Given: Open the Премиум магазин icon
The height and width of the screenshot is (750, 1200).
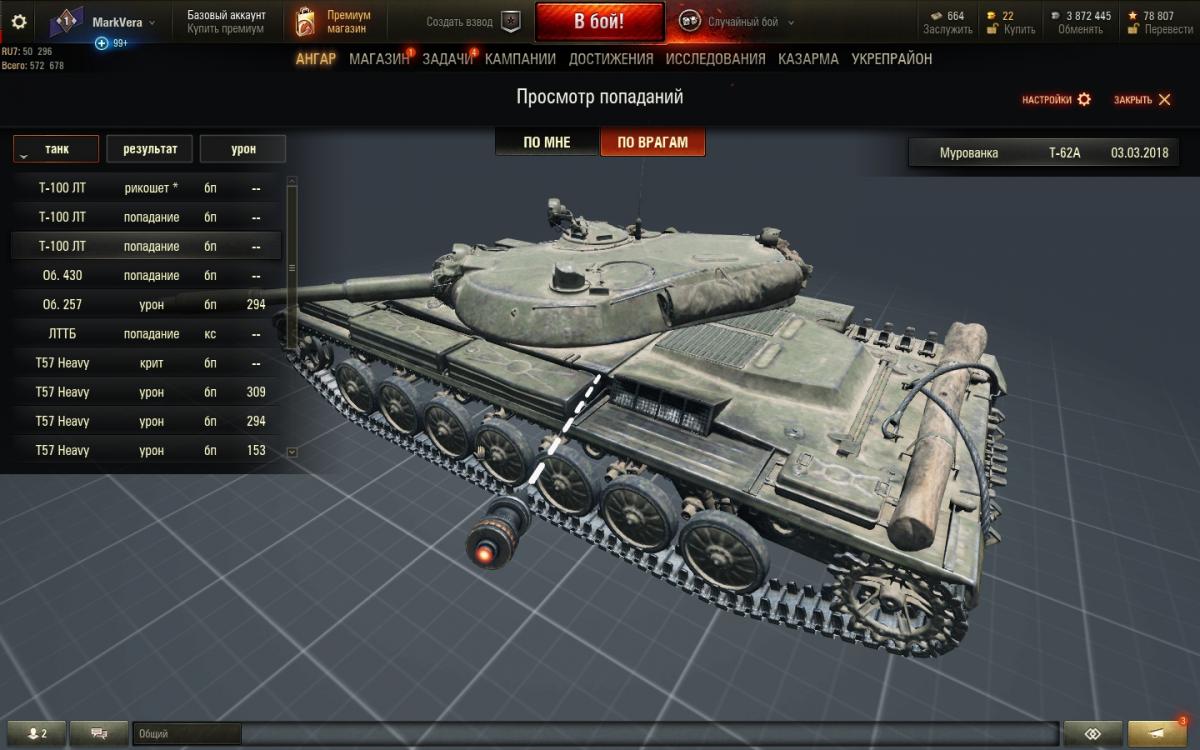Looking at the screenshot, I should [305, 22].
